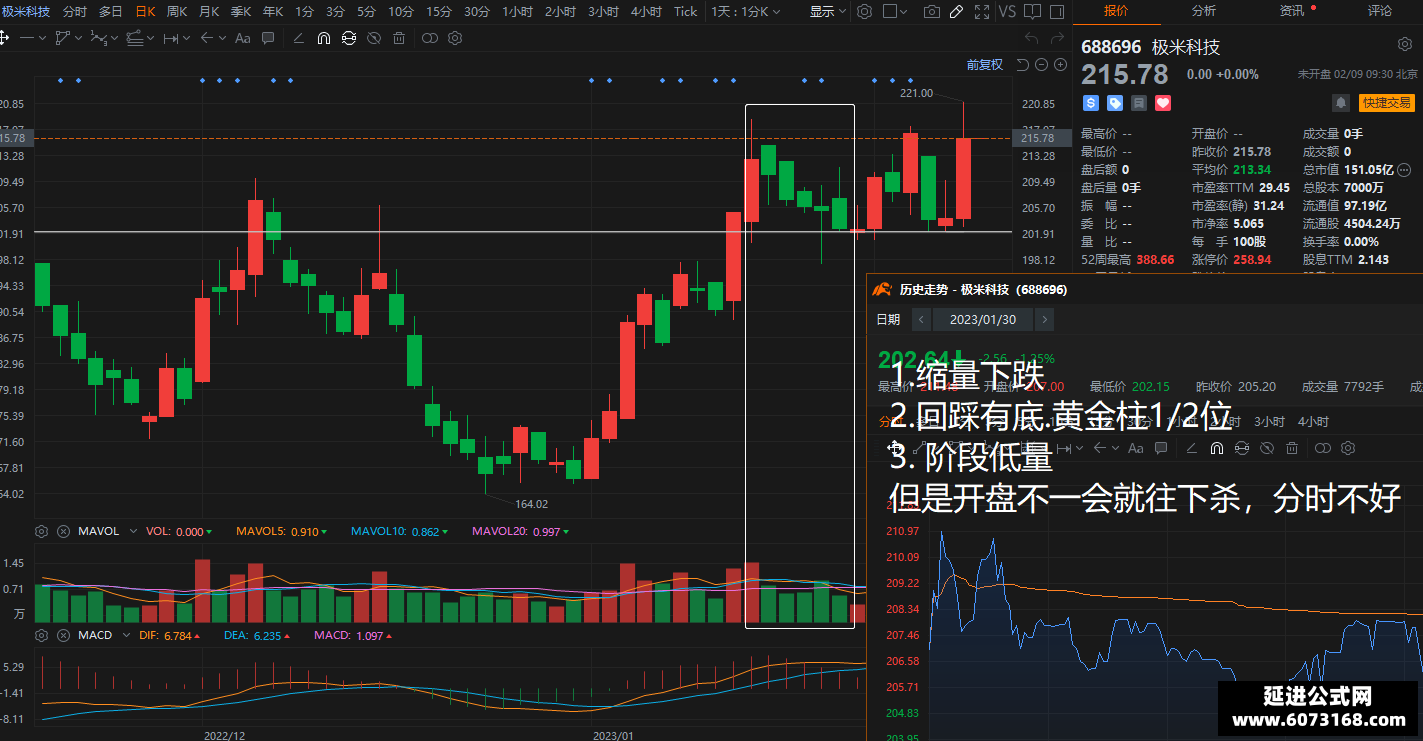Click the 快捷交易 quick trade button
Viewport: 1423px width, 741px height.
tap(1386, 103)
